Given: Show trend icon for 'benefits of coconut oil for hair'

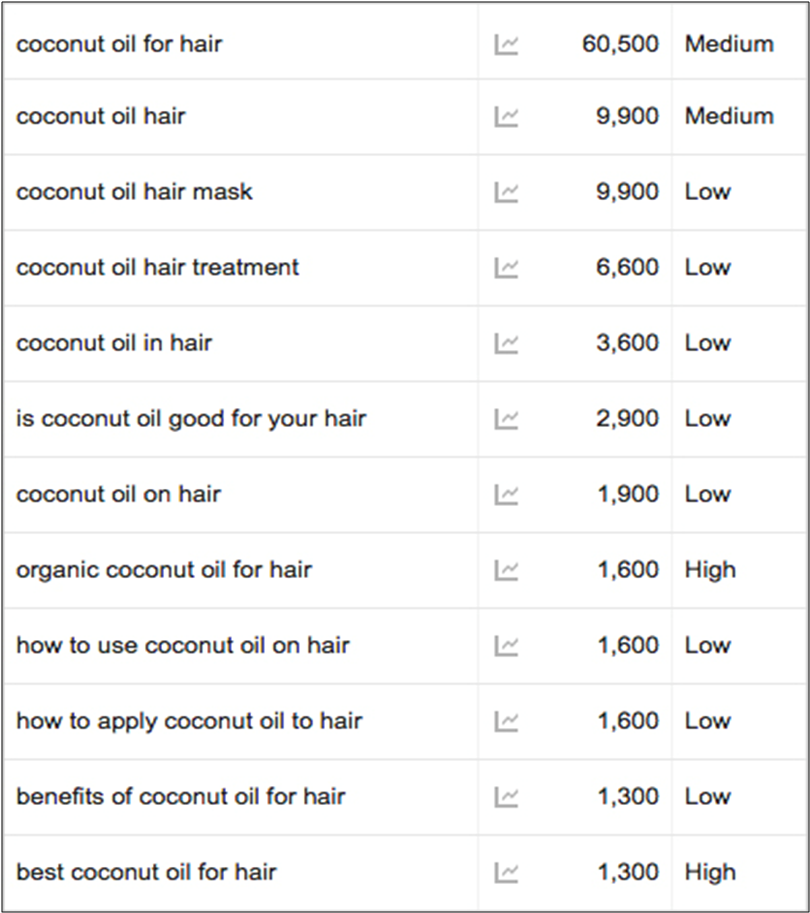Looking at the screenshot, I should tap(507, 797).
